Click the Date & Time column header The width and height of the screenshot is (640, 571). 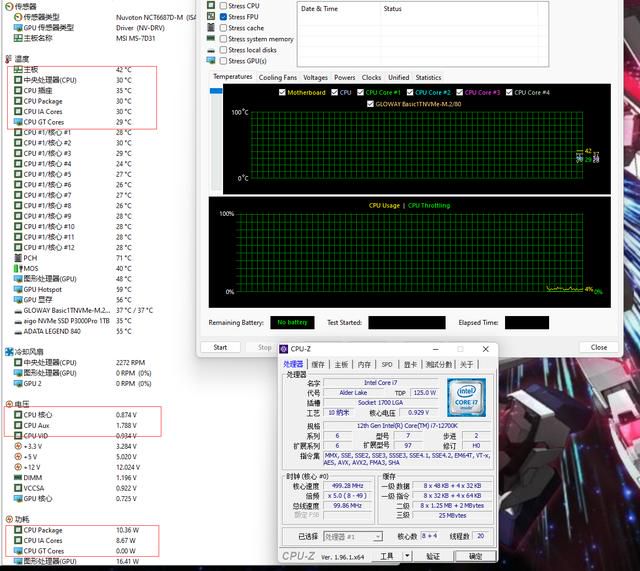coord(319,9)
